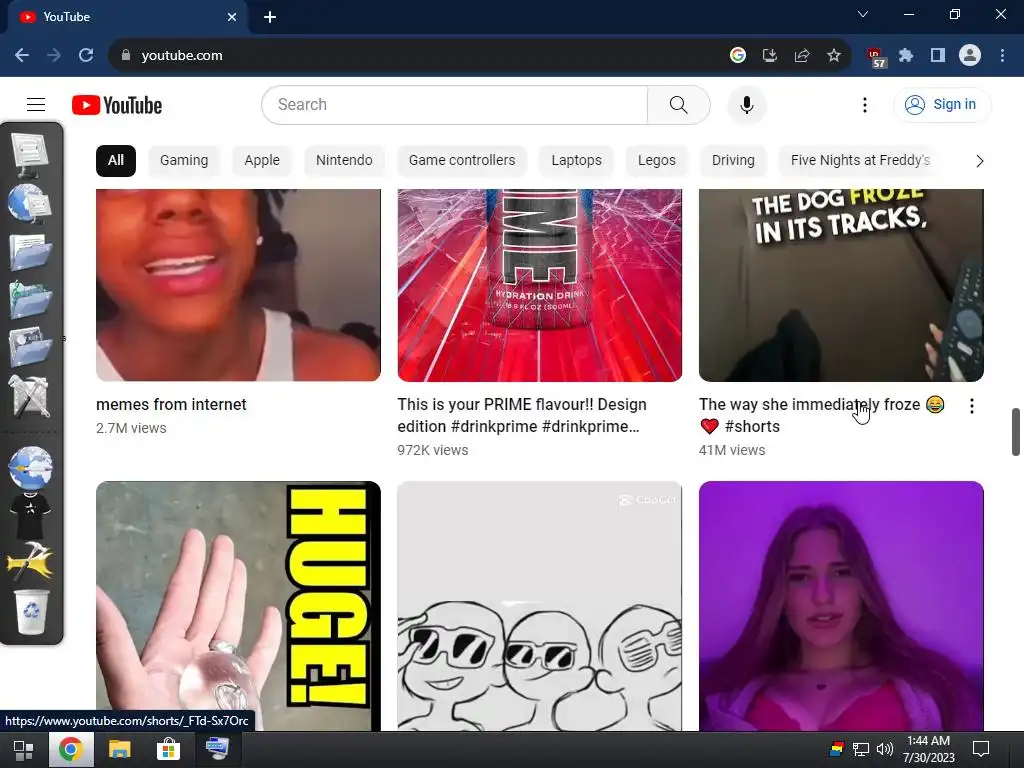Image resolution: width=1024 pixels, height=768 pixels.
Task: Select the Apple filter chip
Action: pyautogui.click(x=262, y=161)
